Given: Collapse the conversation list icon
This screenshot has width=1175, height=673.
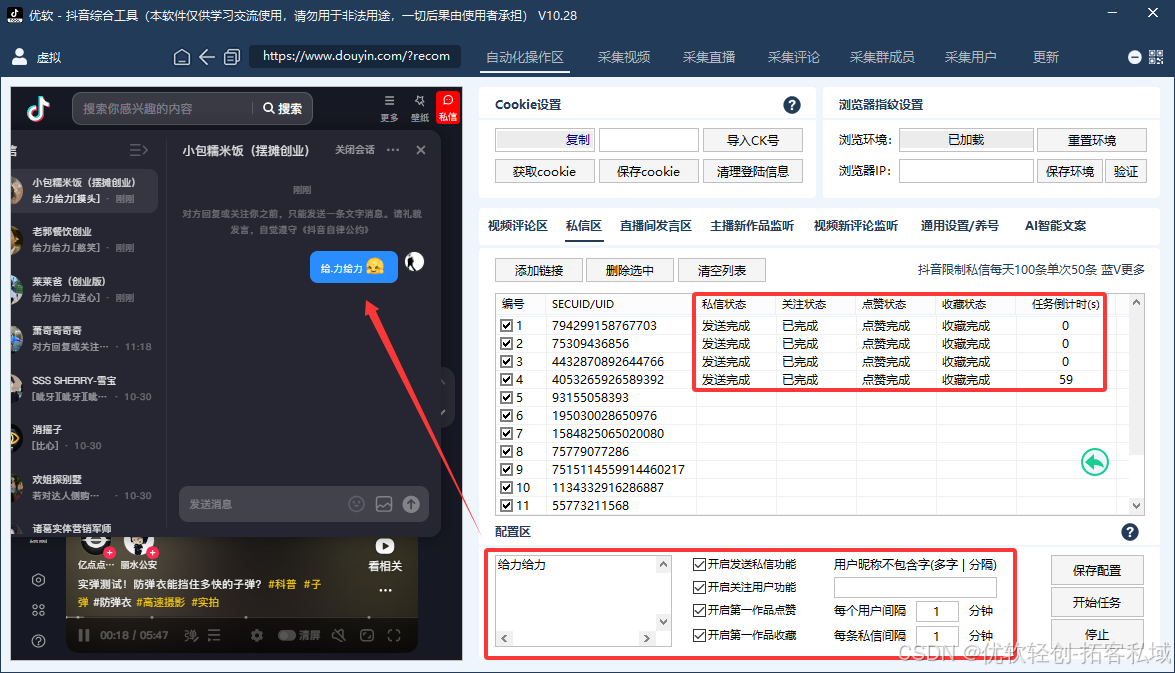Looking at the screenshot, I should 139,150.
